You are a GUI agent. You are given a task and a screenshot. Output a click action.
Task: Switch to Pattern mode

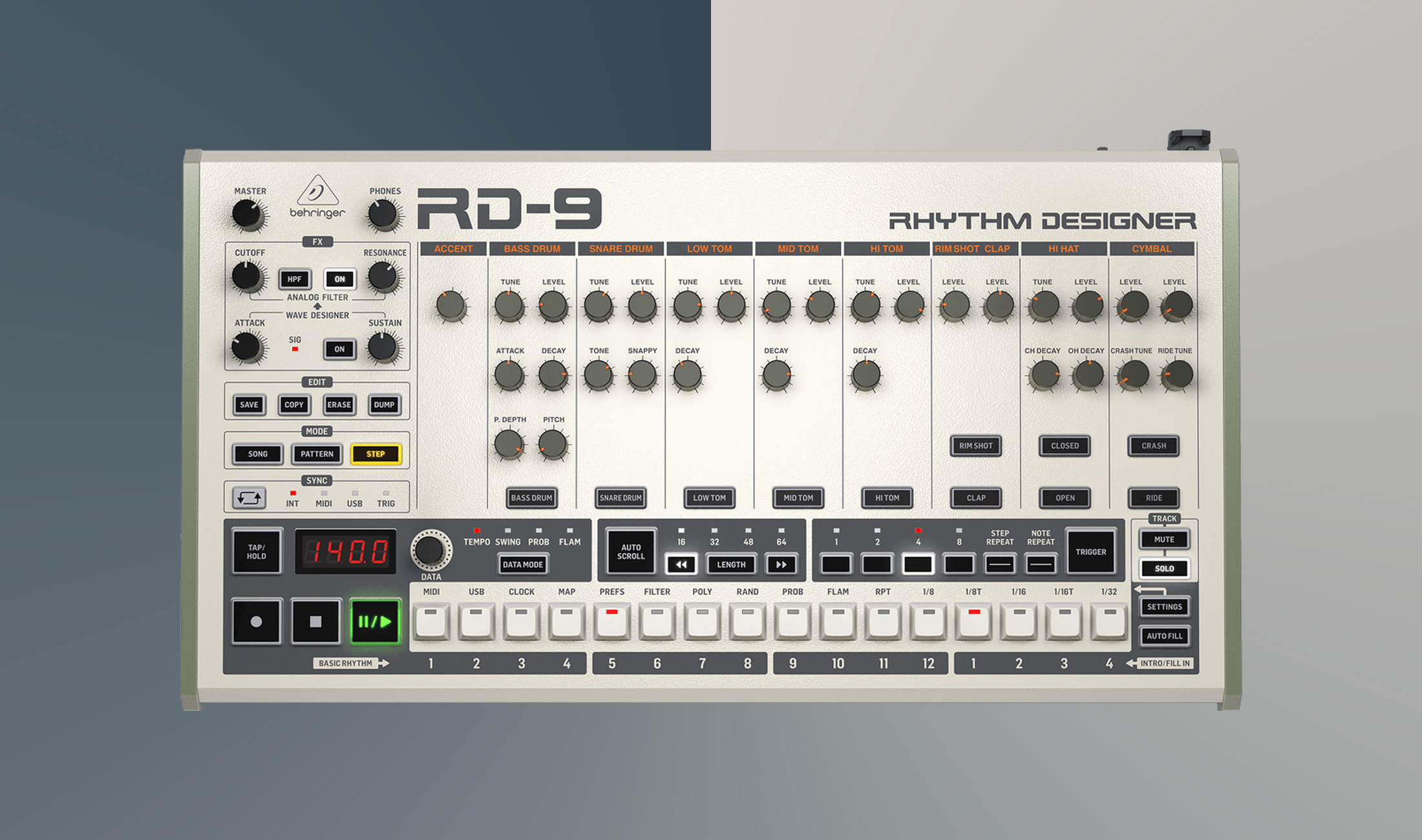tap(317, 454)
